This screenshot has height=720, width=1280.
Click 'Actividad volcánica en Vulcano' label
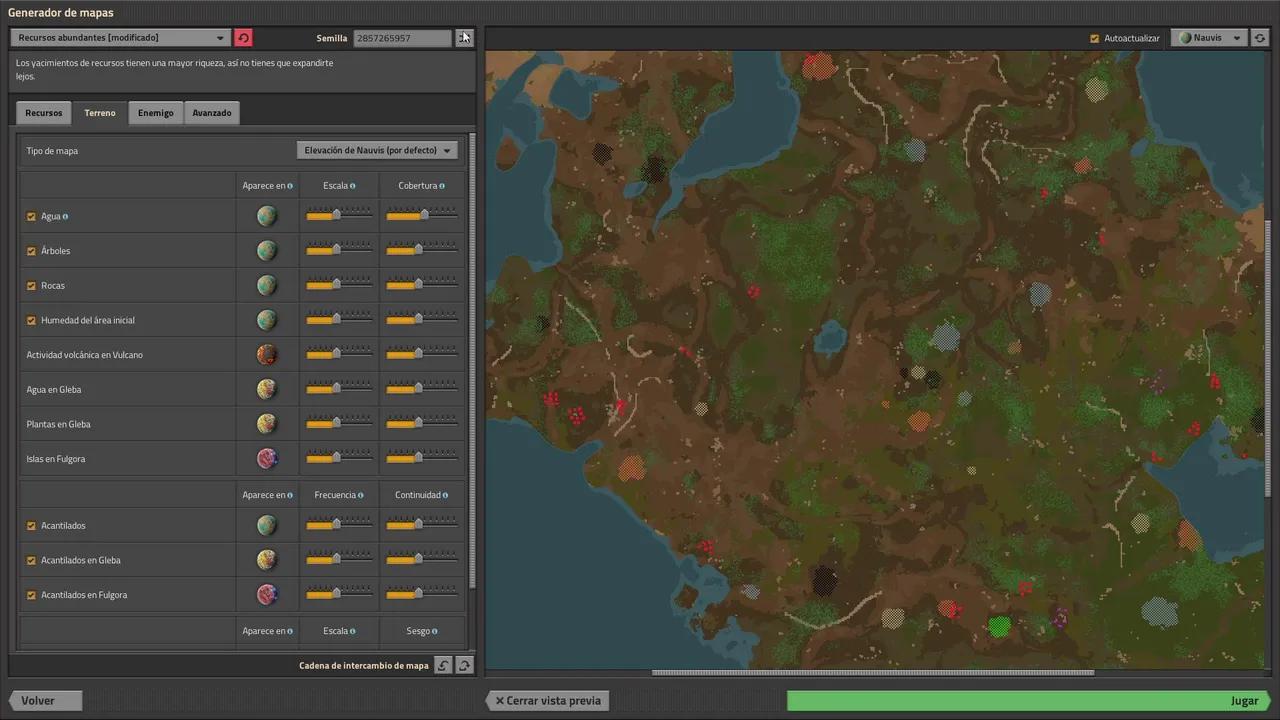point(84,355)
